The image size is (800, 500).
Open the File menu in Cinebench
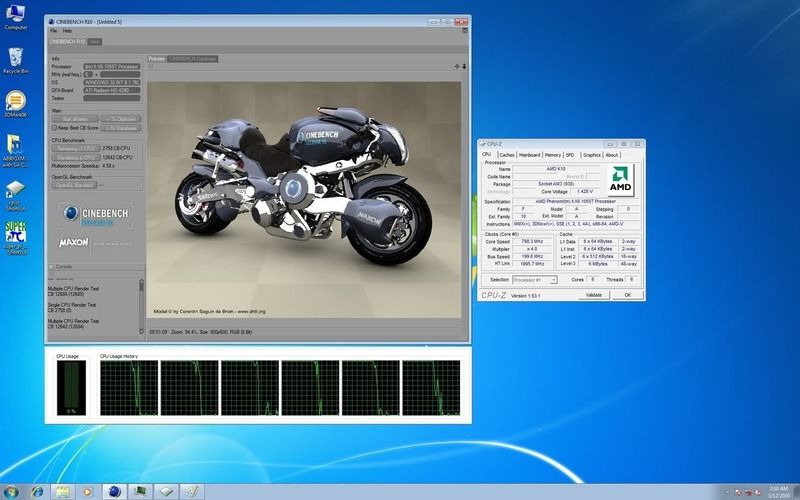coord(54,31)
